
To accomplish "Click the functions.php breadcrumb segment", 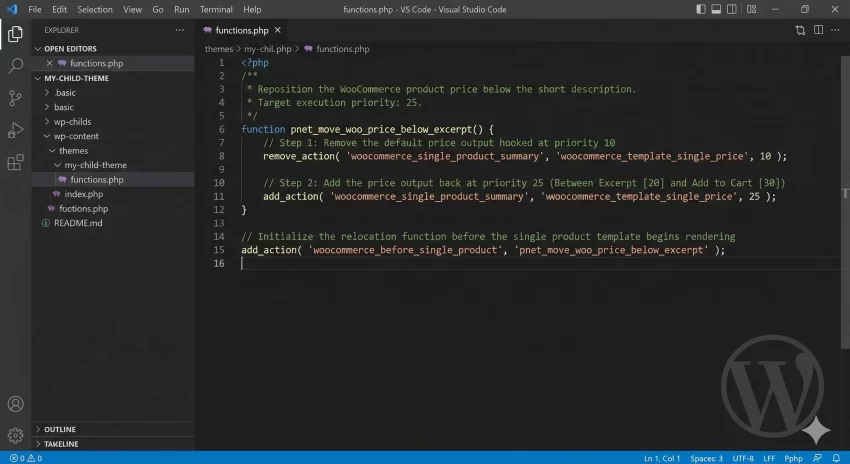I will pyautogui.click(x=337, y=49).
